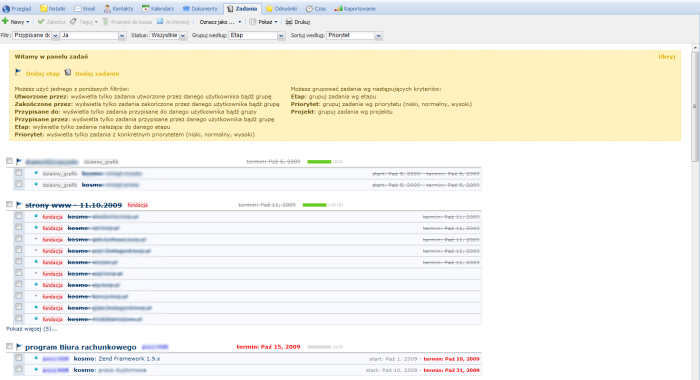This screenshot has width=700, height=380.
Task: Click fundacja tag beside strony www title
Action: (138, 205)
